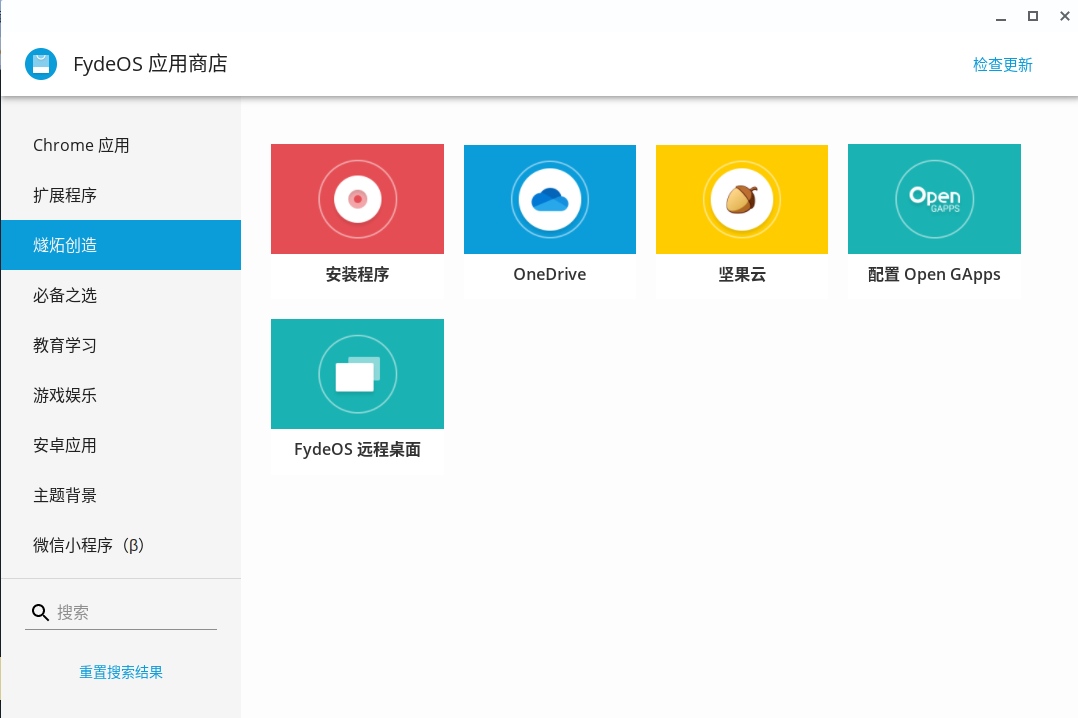Close the app store window
This screenshot has width=1078, height=718.
(1065, 17)
